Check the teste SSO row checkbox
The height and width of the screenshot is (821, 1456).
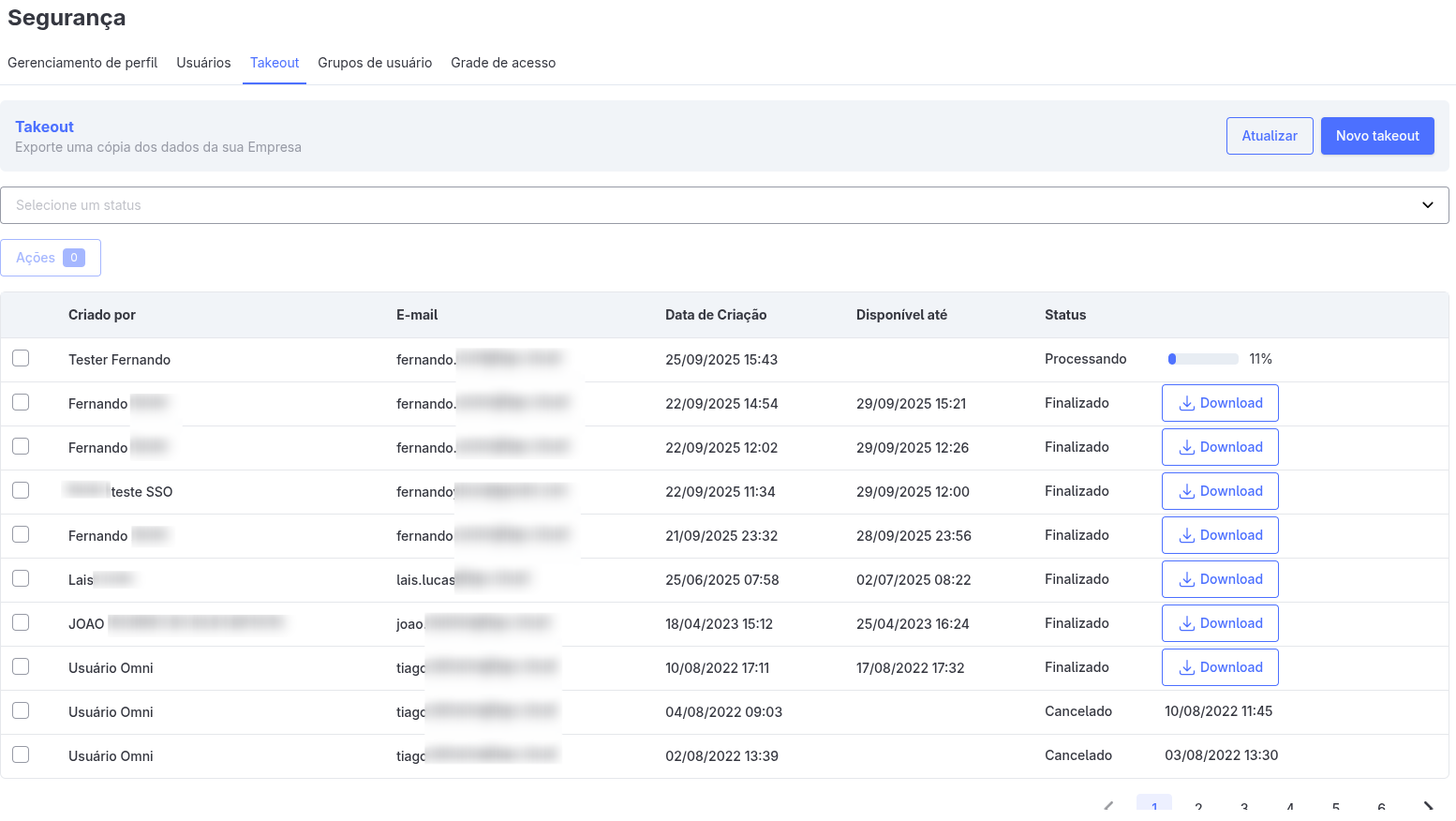pos(21,490)
